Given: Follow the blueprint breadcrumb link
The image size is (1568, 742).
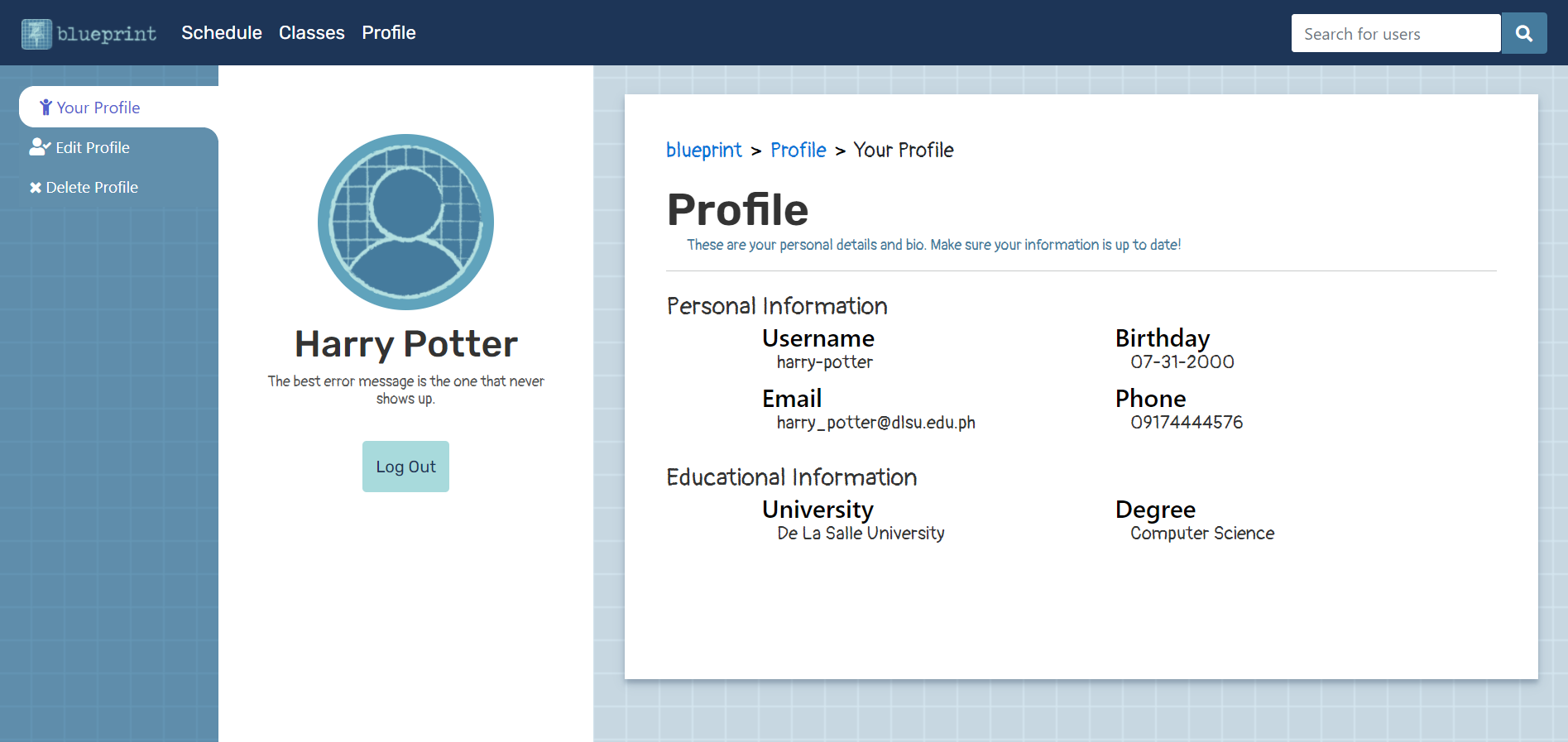Looking at the screenshot, I should [704, 150].
